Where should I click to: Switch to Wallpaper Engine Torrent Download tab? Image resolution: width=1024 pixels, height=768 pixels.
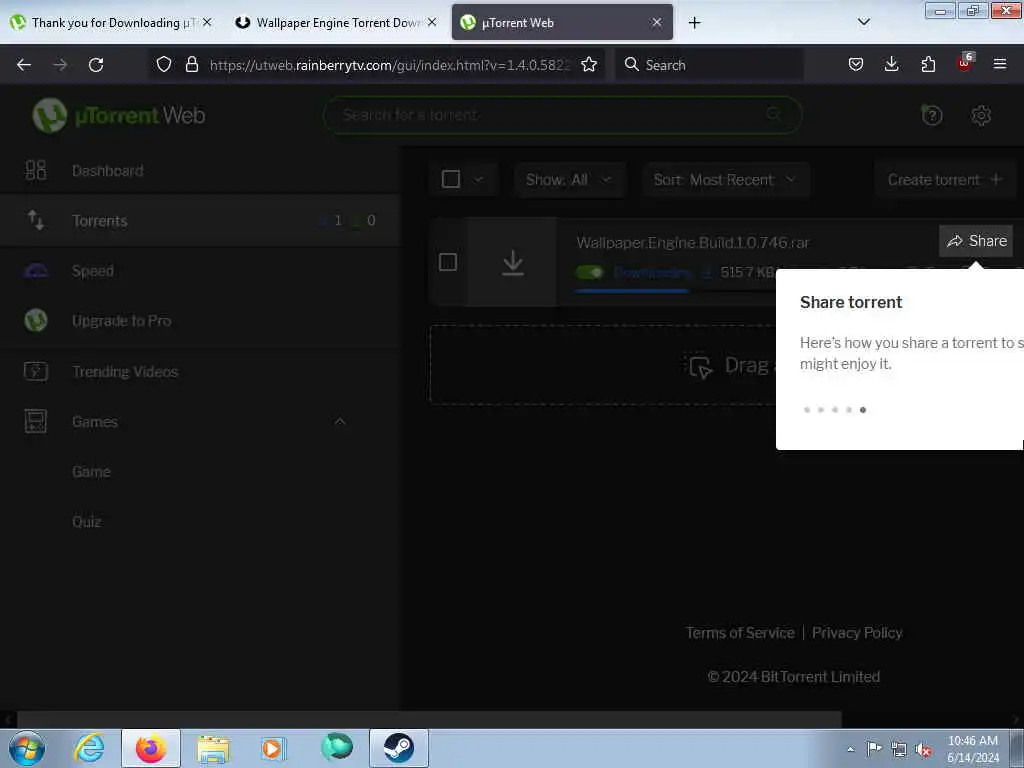point(336,23)
